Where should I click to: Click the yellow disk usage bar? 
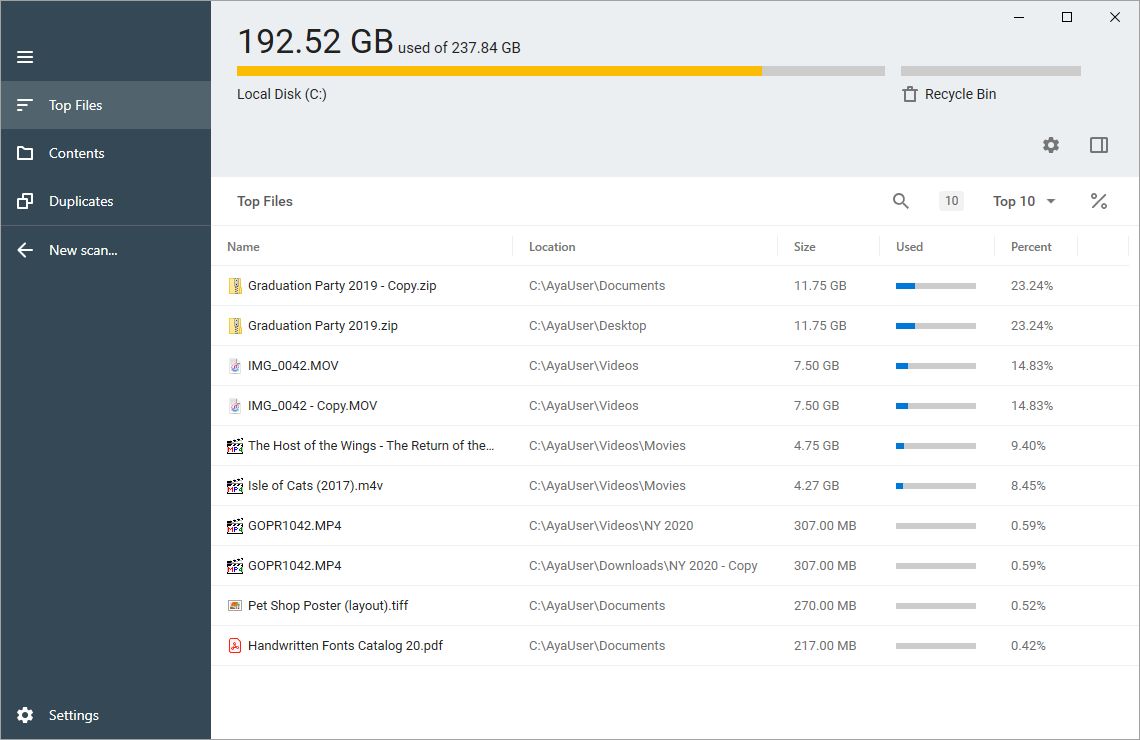tap(500, 70)
